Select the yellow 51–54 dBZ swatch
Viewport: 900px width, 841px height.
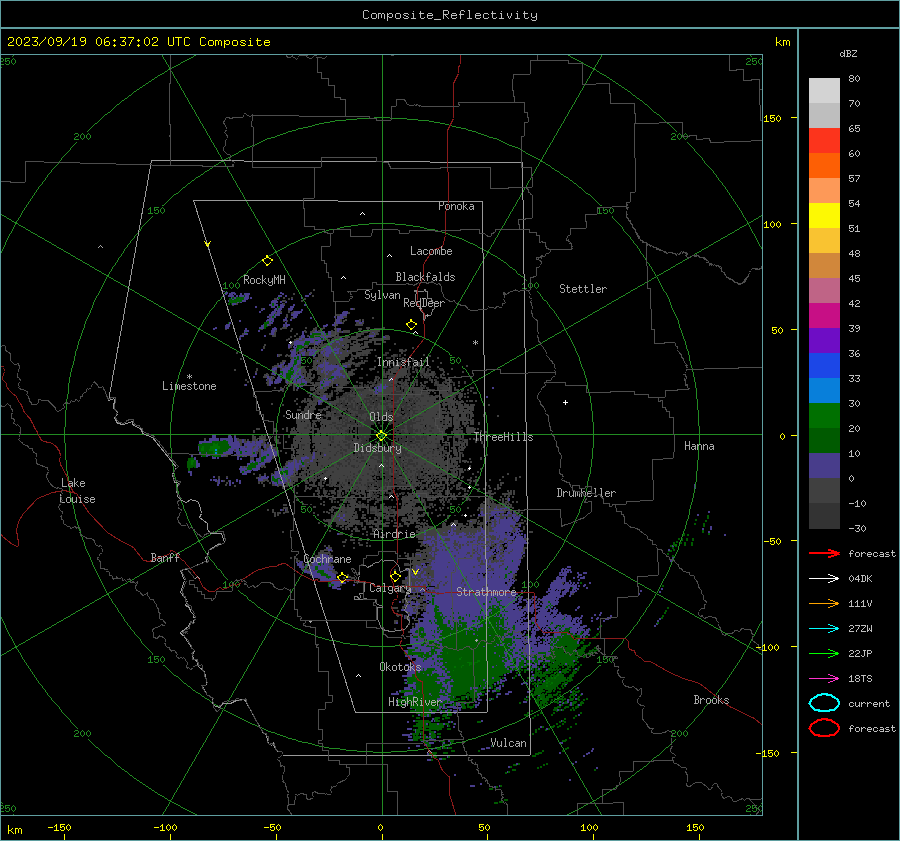click(824, 216)
